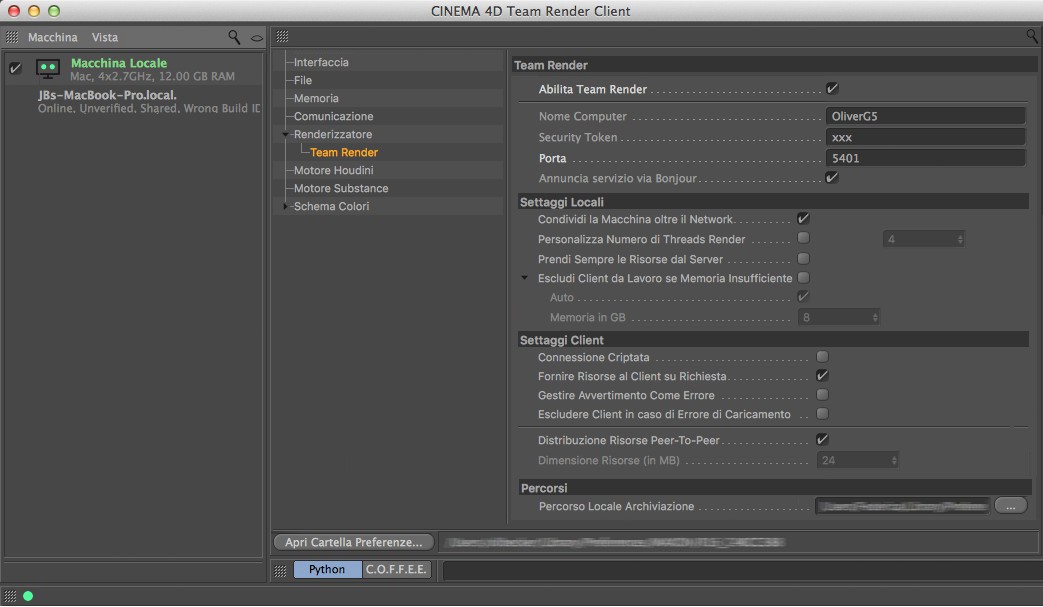The width and height of the screenshot is (1043, 607).
Task: Select Comunicazione in the preferences tree
Action: pyautogui.click(x=333, y=116)
